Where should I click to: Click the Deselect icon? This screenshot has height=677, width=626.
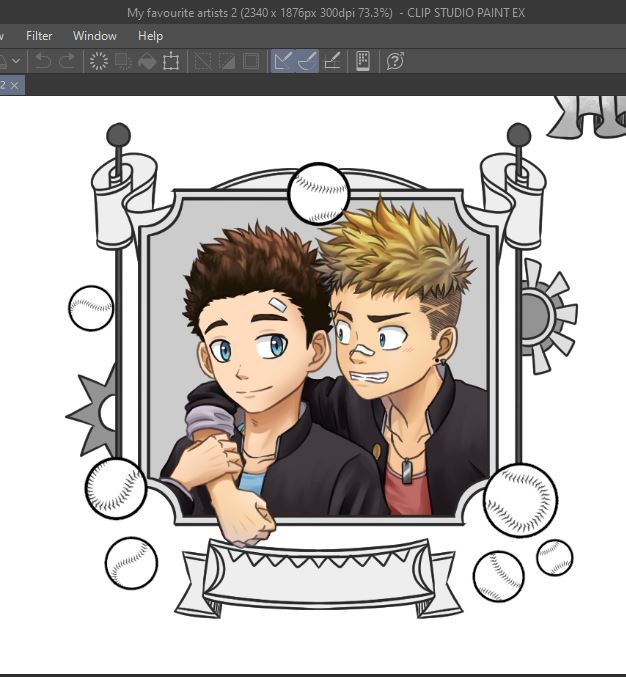203,61
